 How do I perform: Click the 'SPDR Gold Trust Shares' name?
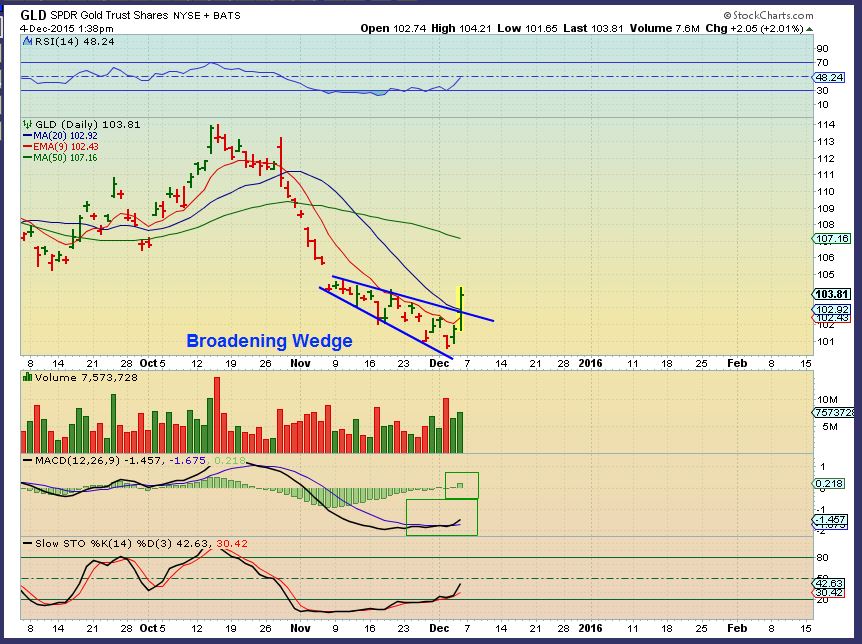click(109, 15)
